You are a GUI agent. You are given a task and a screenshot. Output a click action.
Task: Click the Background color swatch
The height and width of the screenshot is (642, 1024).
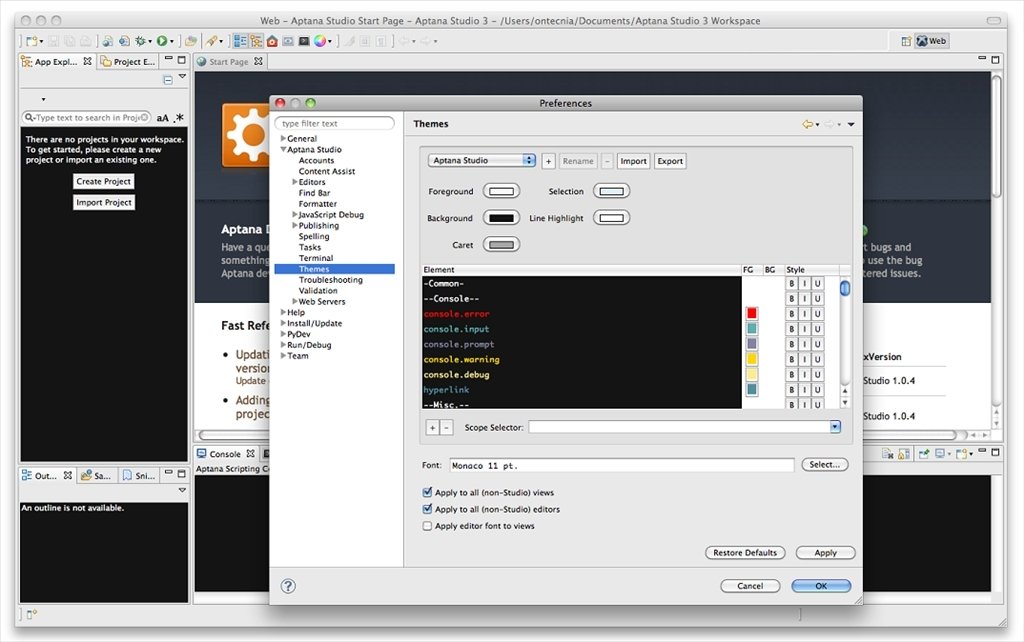(502, 217)
